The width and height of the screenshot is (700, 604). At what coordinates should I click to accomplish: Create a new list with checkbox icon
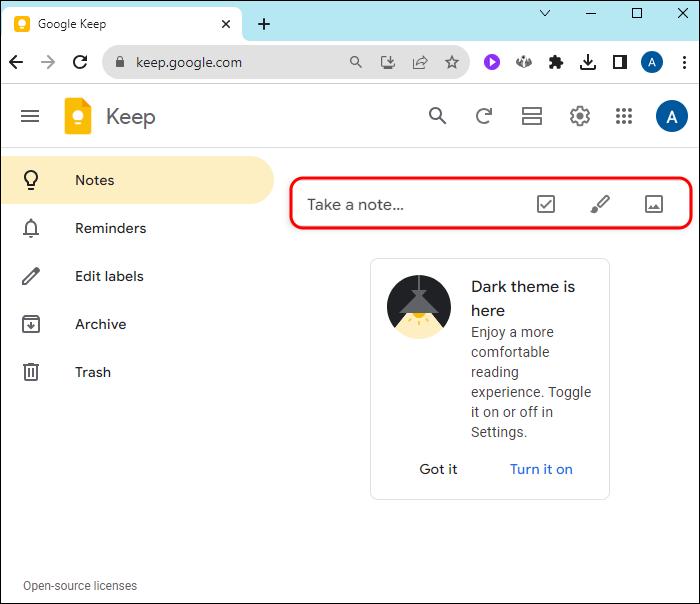tap(546, 204)
